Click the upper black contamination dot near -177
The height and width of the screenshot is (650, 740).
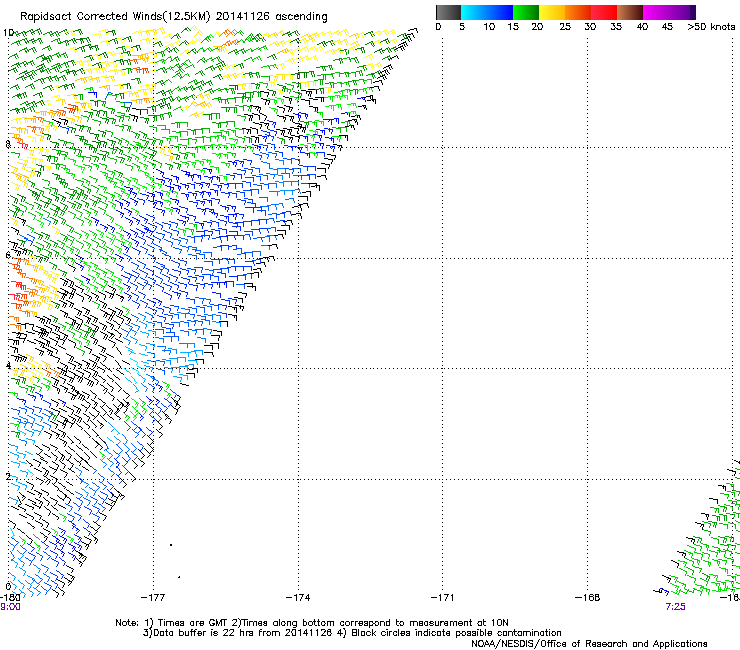coord(171,545)
